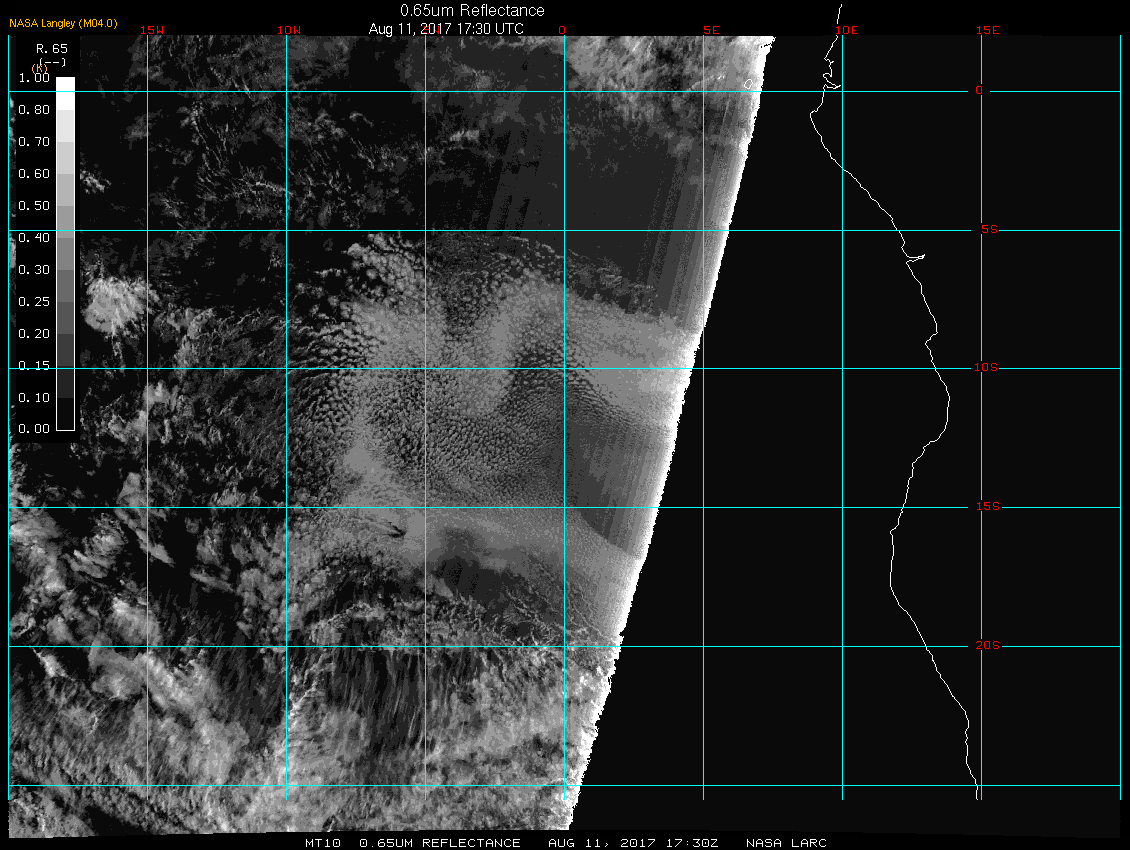
Task: Click the 10W longitude label
Action: point(288,30)
